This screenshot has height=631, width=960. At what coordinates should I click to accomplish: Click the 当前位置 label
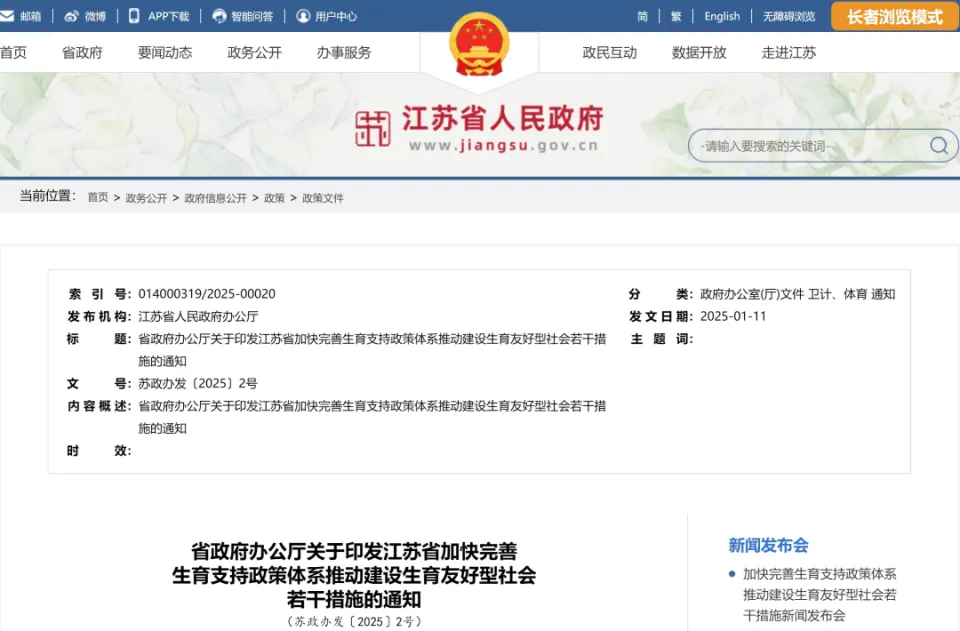pos(48,196)
